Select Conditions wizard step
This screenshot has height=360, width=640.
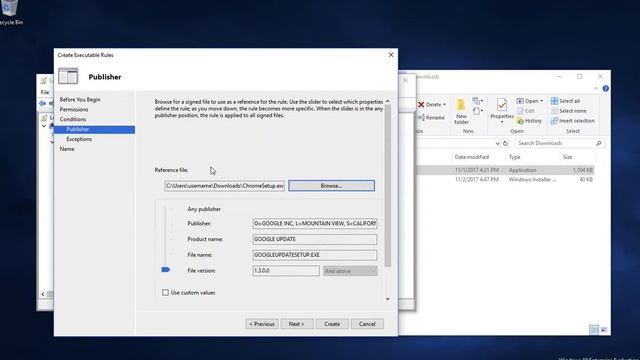tap(73, 119)
